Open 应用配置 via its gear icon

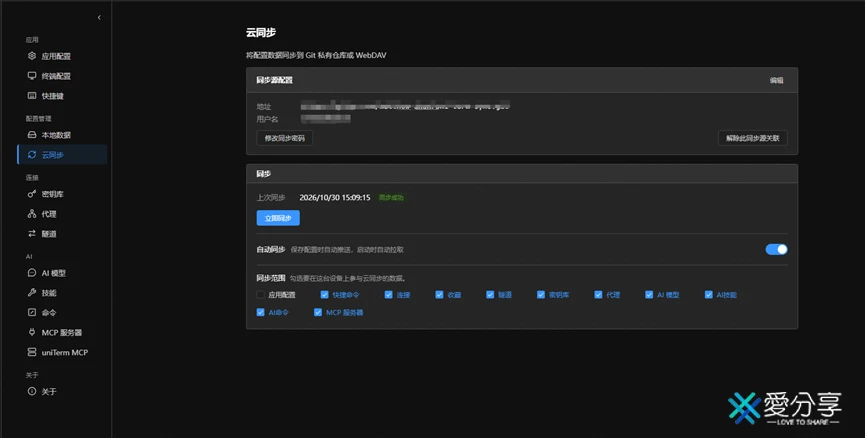32,56
